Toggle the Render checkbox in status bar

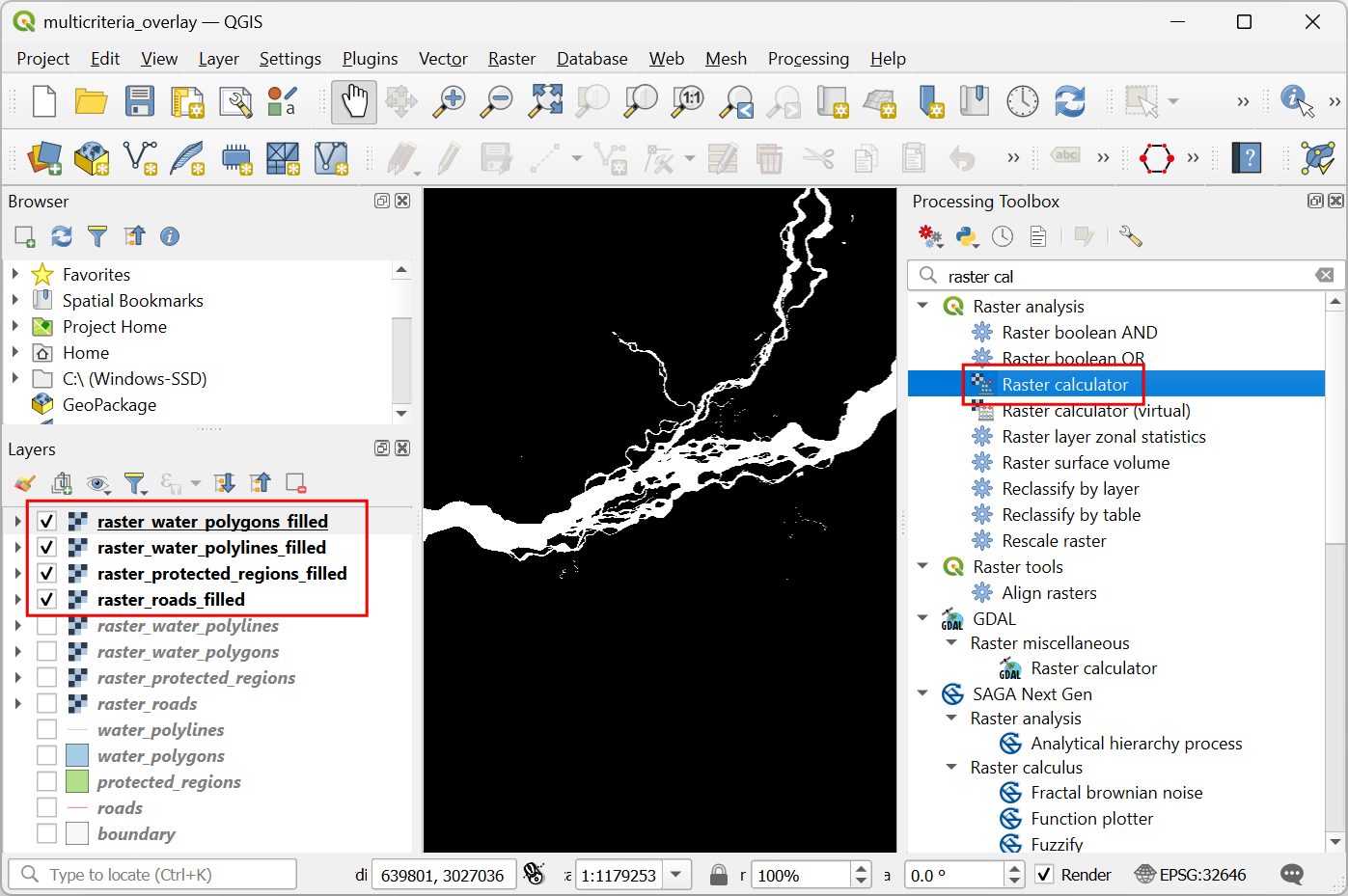point(1043,875)
